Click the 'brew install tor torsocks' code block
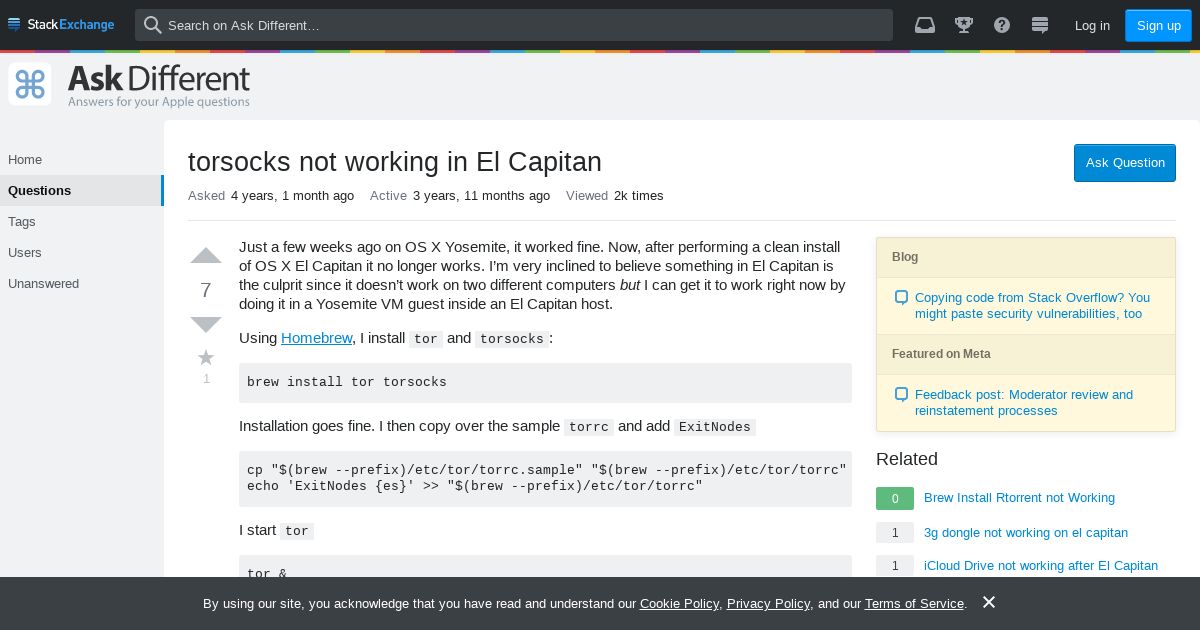 click(545, 383)
